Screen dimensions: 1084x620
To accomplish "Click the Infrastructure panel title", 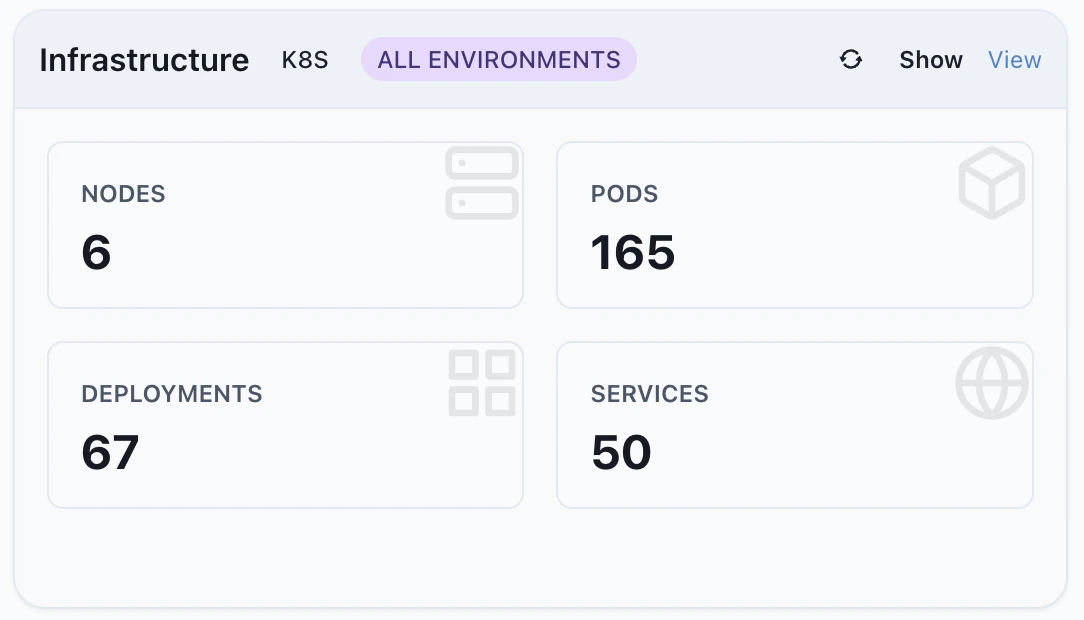I will coord(143,60).
